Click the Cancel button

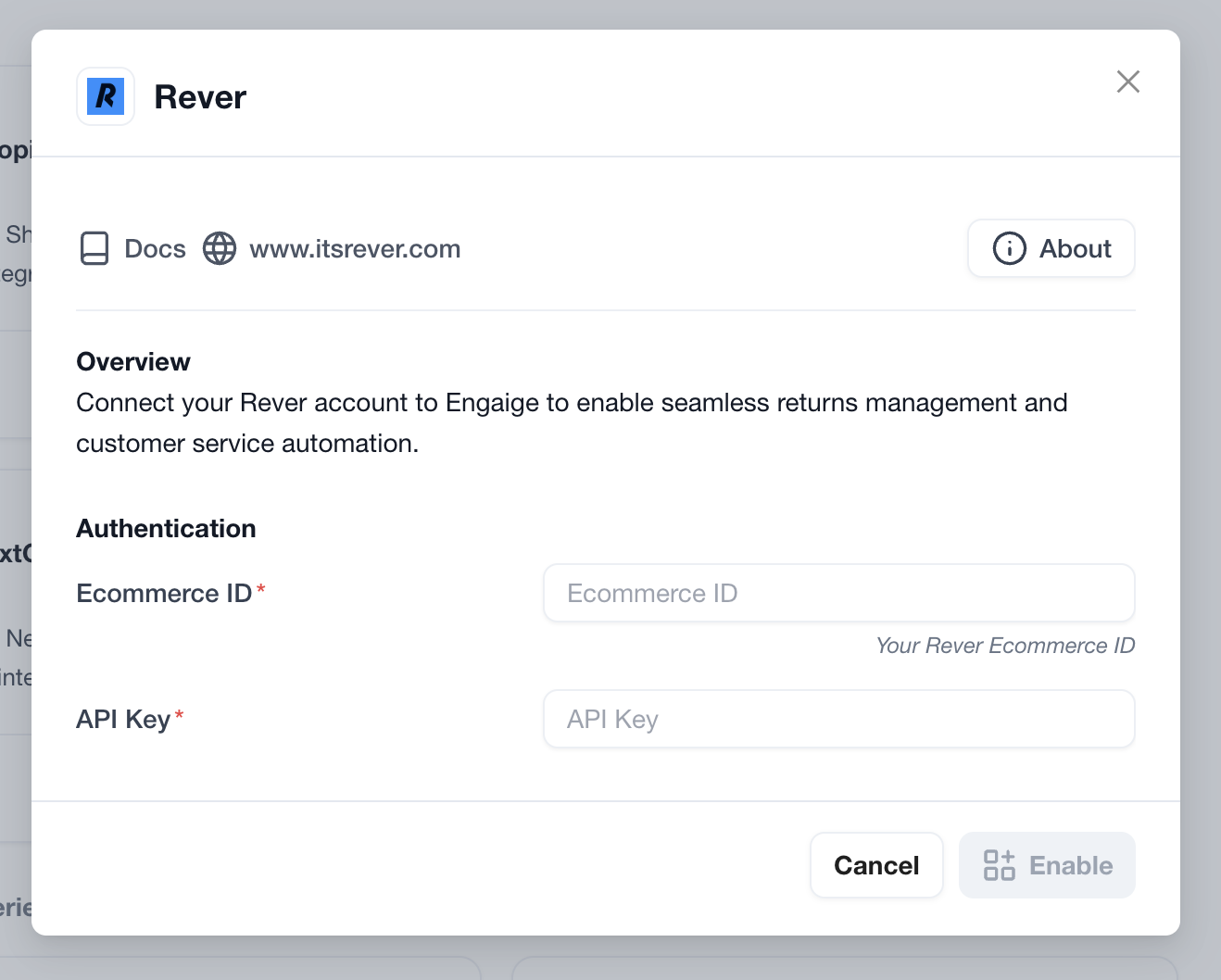pos(876,865)
